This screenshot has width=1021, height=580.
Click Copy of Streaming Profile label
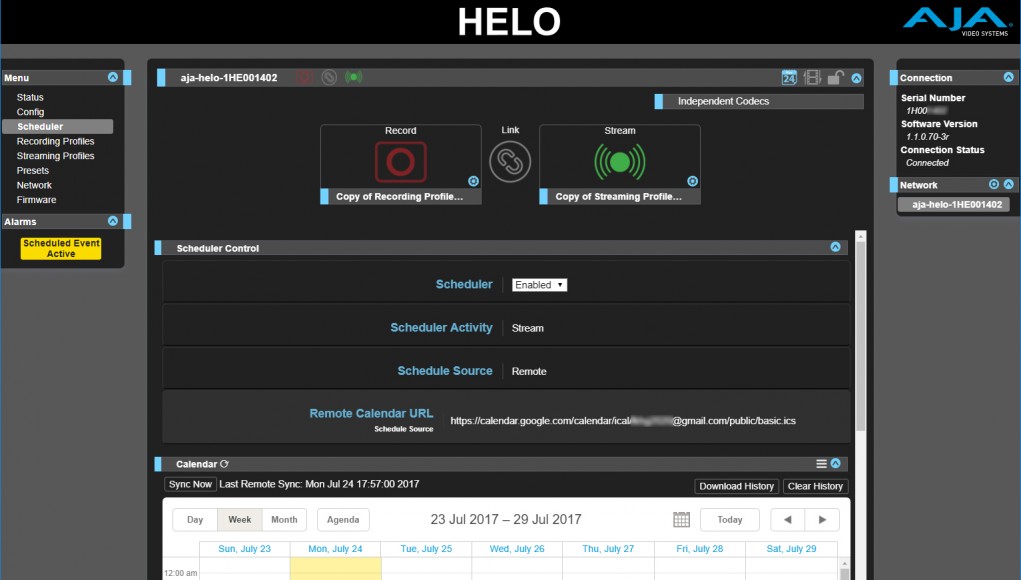[x=619, y=197]
